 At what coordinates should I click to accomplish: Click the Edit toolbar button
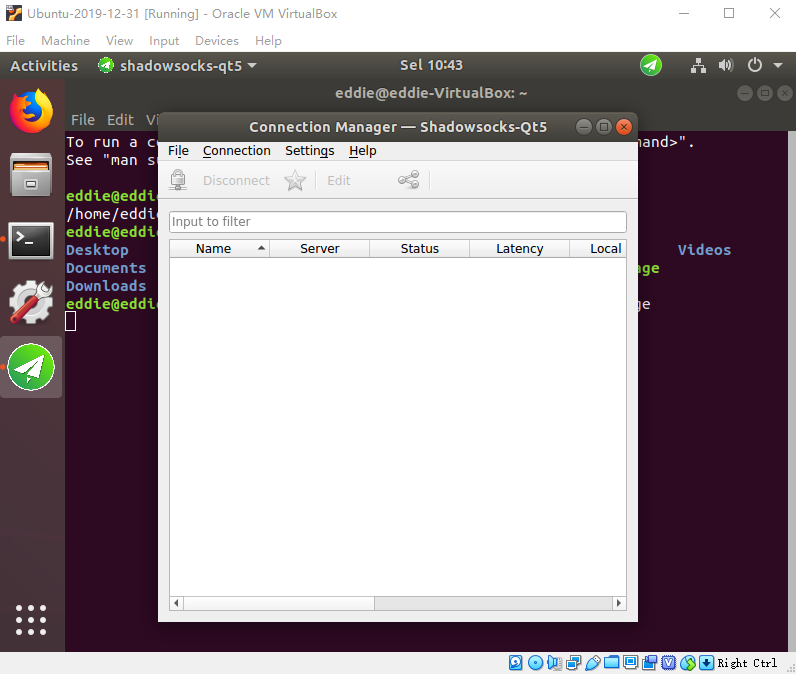pos(339,181)
